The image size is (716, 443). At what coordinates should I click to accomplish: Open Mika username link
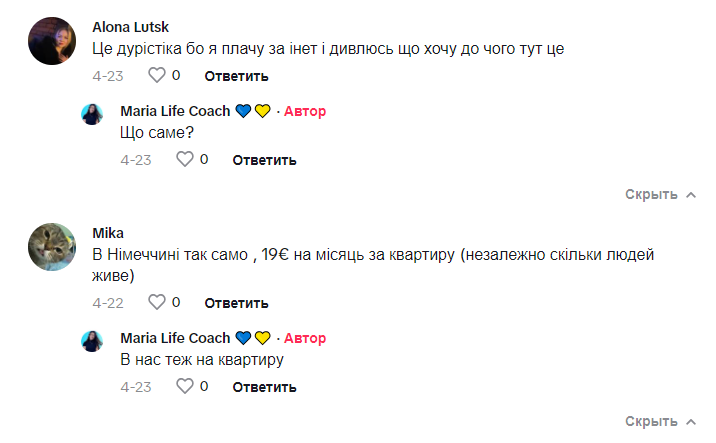point(107,234)
